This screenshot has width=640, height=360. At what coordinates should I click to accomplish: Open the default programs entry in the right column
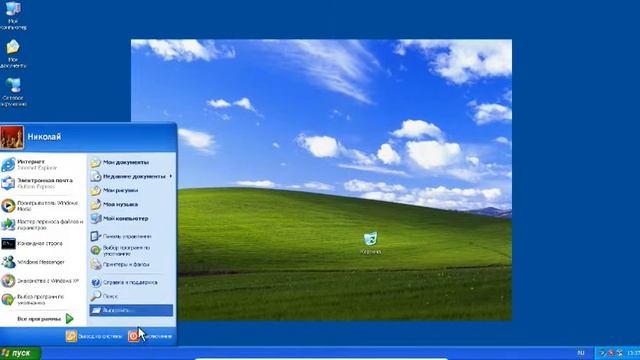point(131,250)
